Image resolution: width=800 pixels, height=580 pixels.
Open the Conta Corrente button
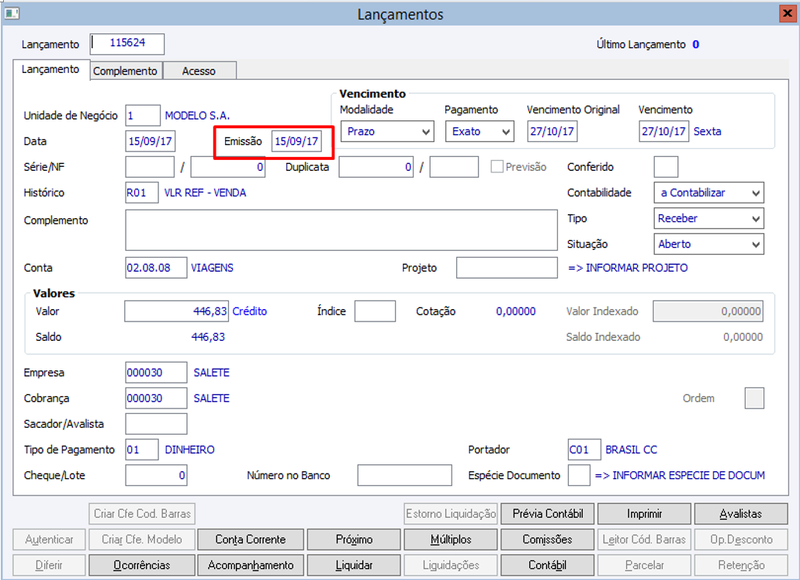[x=251, y=540]
